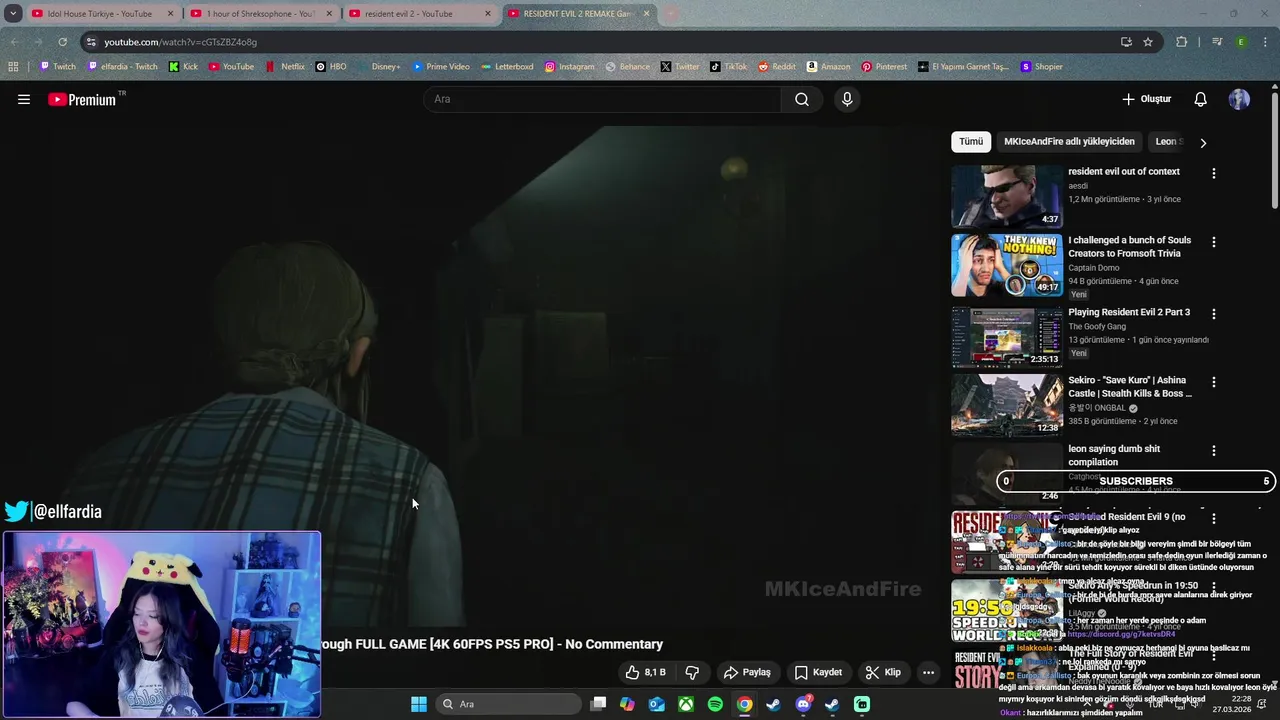Open the YouTube account avatar menu

1239,99
